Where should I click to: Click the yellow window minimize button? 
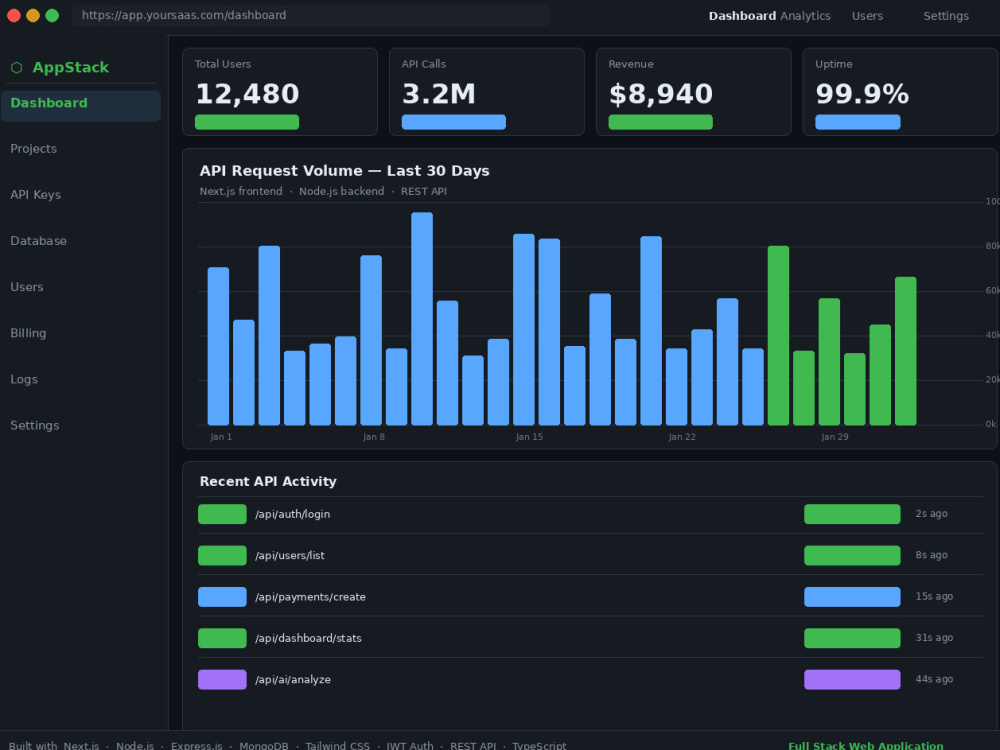(33, 15)
